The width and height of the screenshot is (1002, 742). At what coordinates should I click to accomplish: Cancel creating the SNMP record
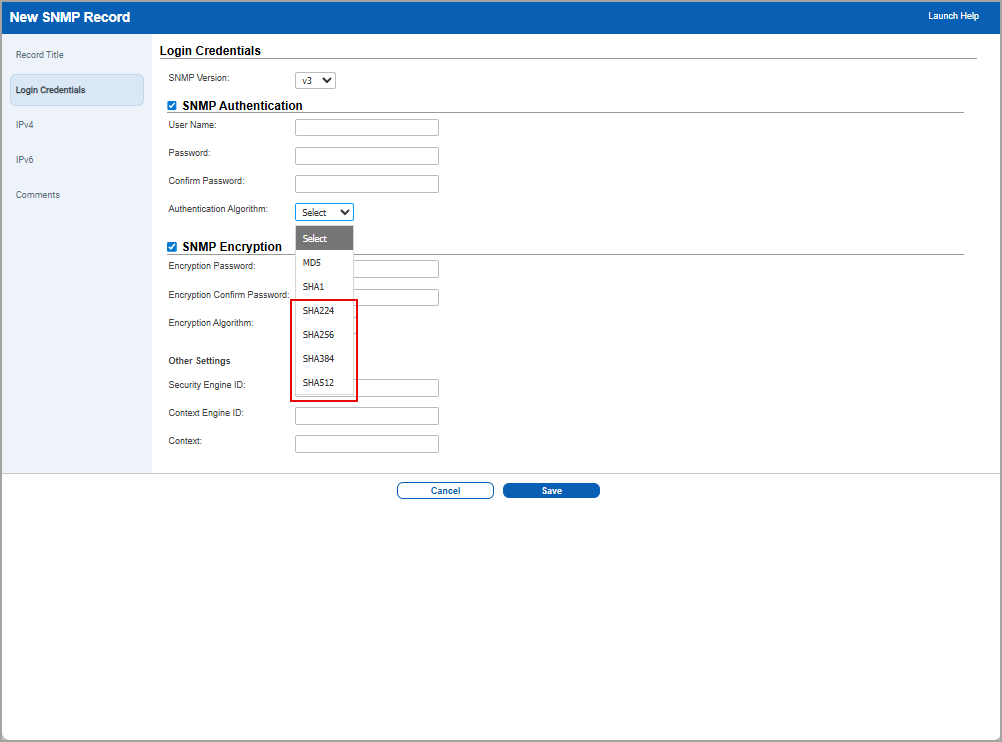click(x=445, y=490)
